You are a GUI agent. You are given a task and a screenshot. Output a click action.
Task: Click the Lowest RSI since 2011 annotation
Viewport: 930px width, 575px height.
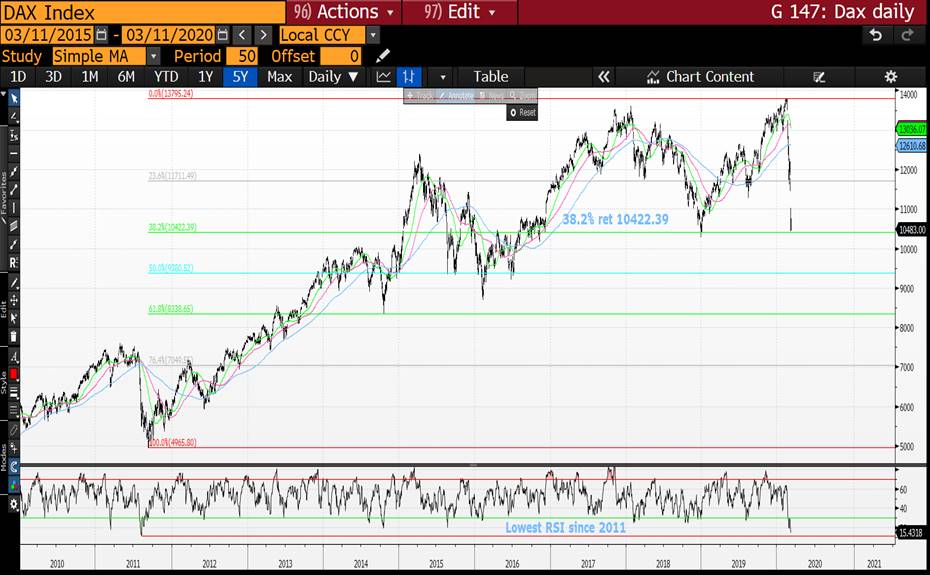565,528
